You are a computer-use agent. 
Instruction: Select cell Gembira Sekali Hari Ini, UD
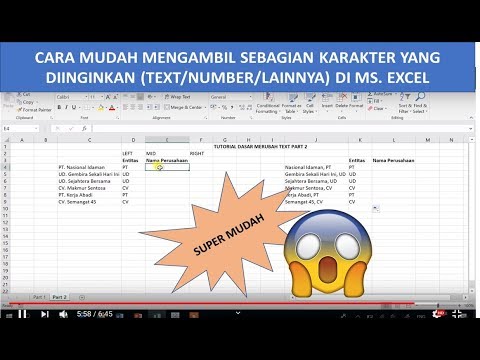[x=315, y=174]
